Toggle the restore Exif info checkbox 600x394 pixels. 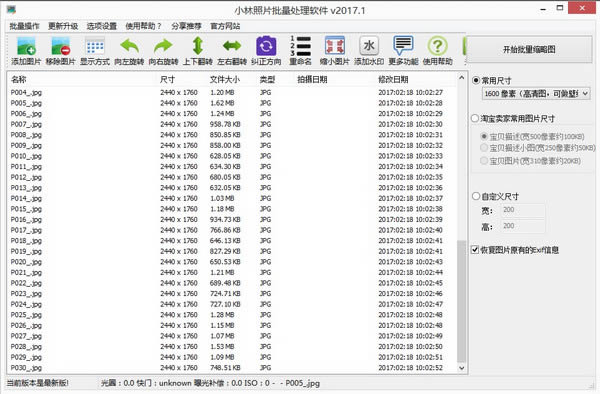(x=475, y=250)
